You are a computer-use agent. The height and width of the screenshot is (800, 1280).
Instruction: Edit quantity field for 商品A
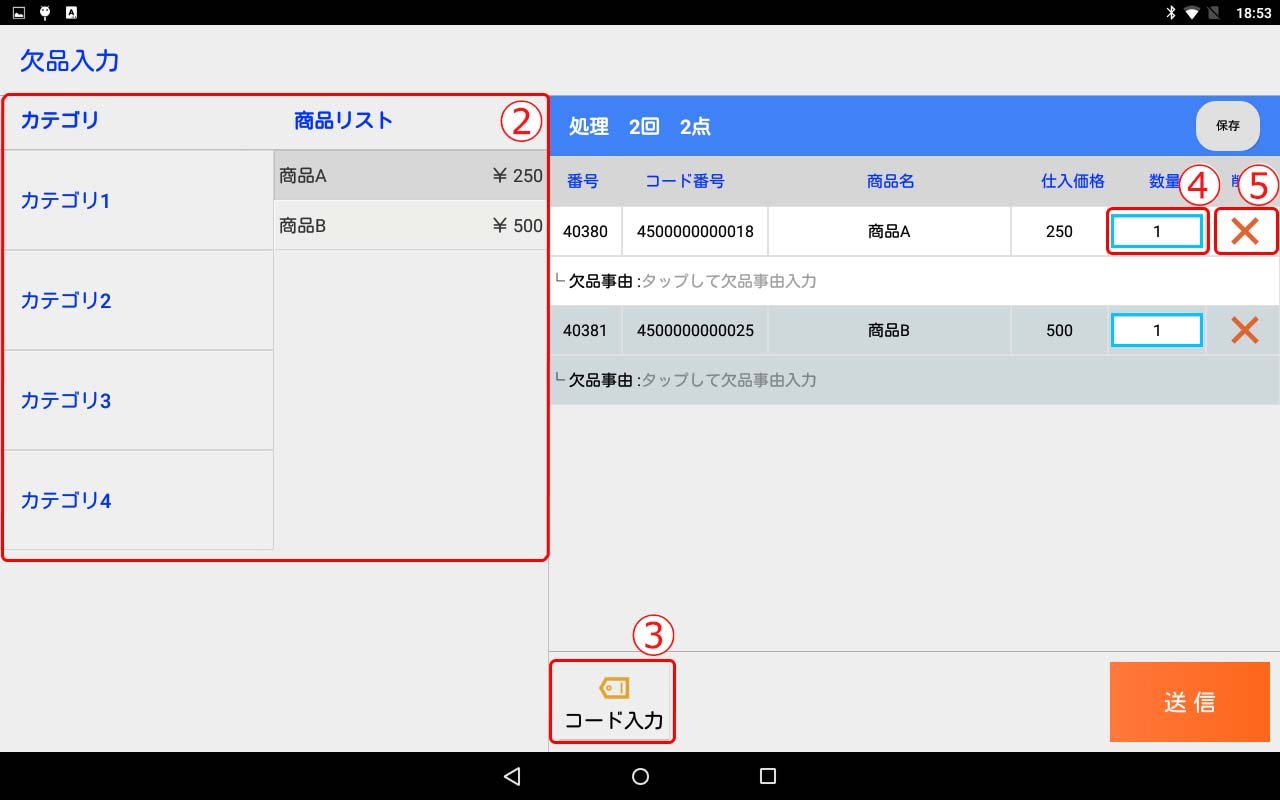[1157, 232]
